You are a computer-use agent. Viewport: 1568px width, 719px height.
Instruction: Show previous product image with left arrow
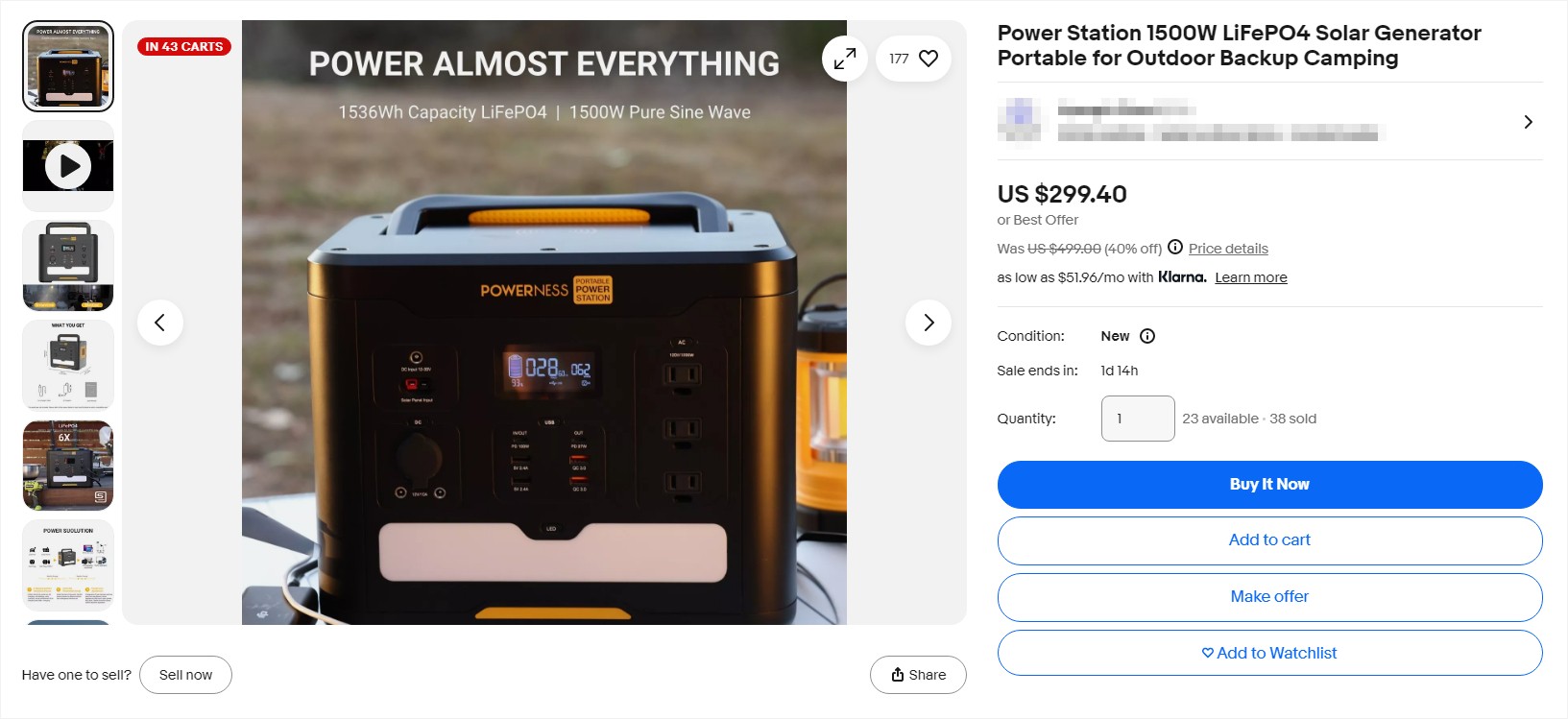[x=160, y=323]
